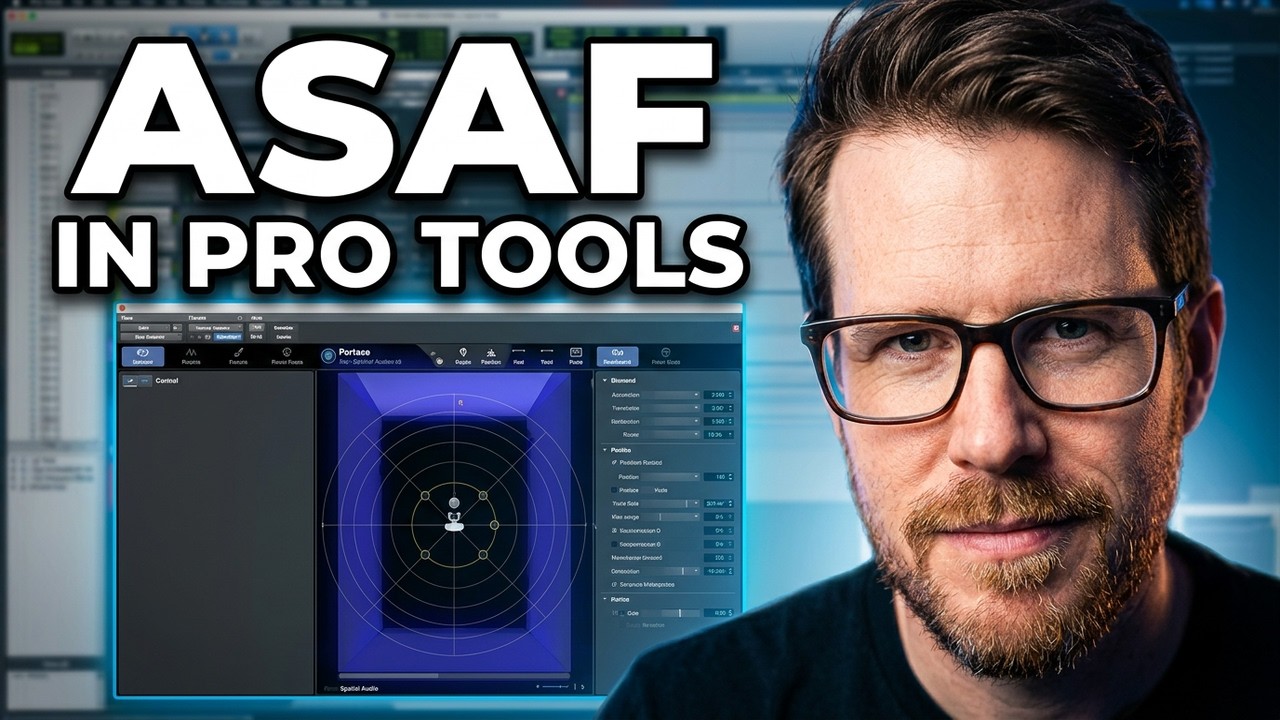The width and height of the screenshot is (1280, 720).
Task: Select the rear-left speaker node in the spatial view
Action: (425, 554)
